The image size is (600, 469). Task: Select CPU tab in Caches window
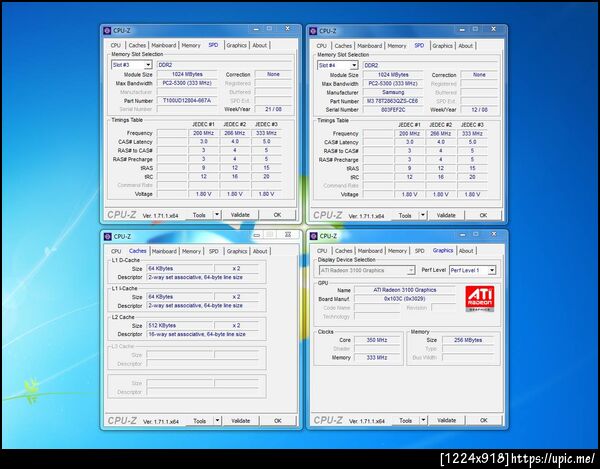point(116,251)
